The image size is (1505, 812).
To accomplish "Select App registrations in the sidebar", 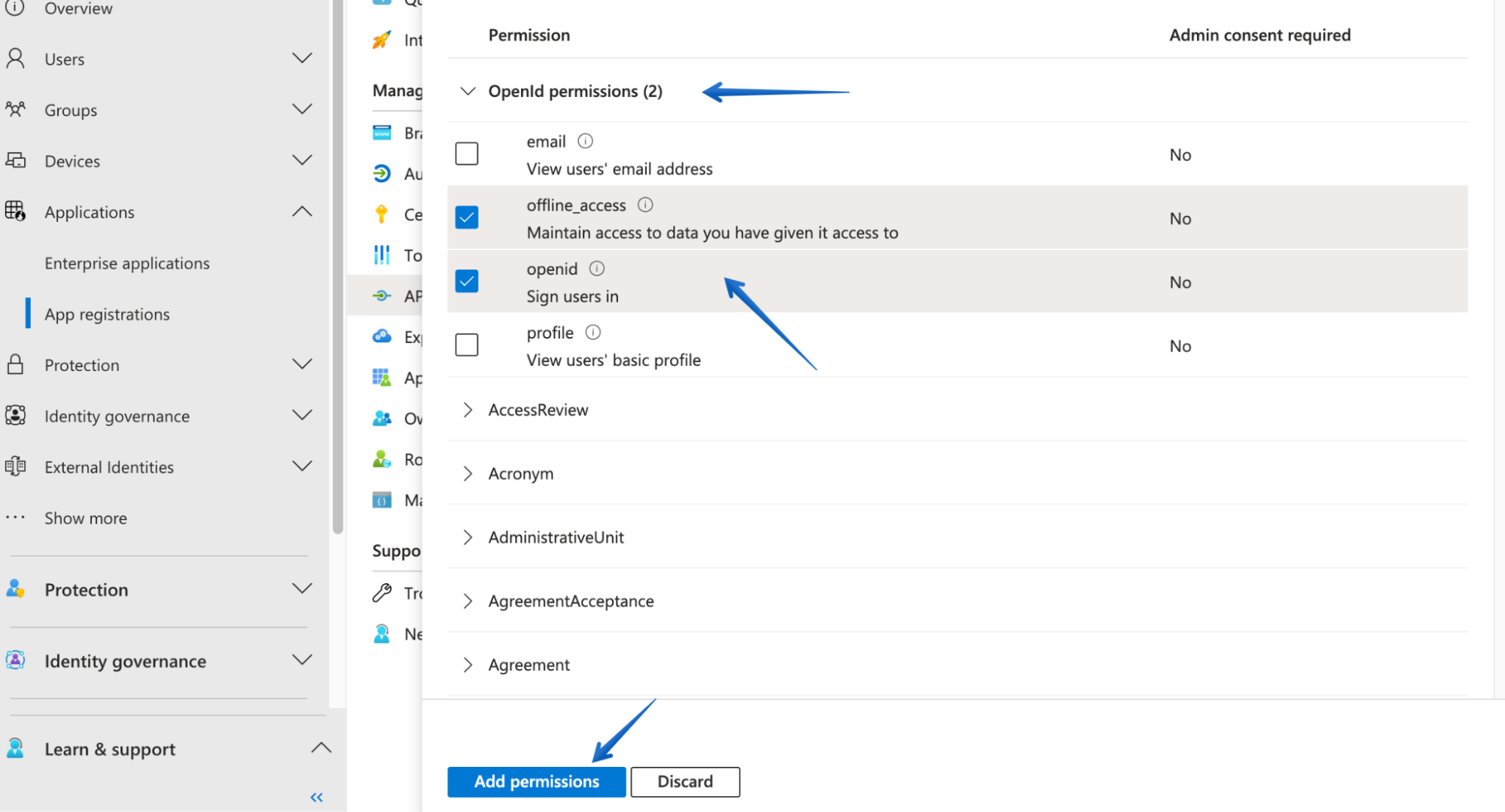I will point(107,314).
